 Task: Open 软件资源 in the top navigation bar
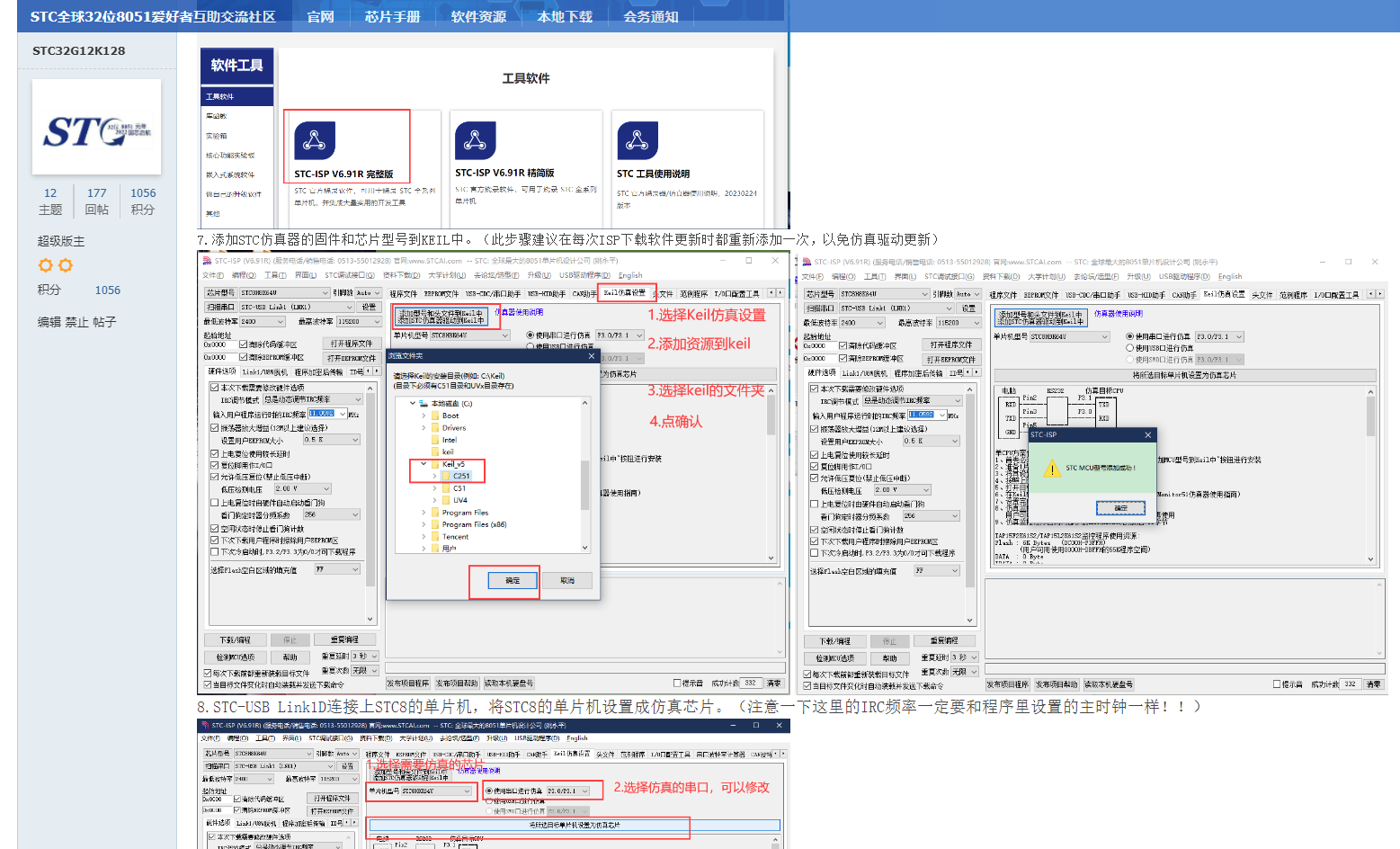(x=478, y=17)
